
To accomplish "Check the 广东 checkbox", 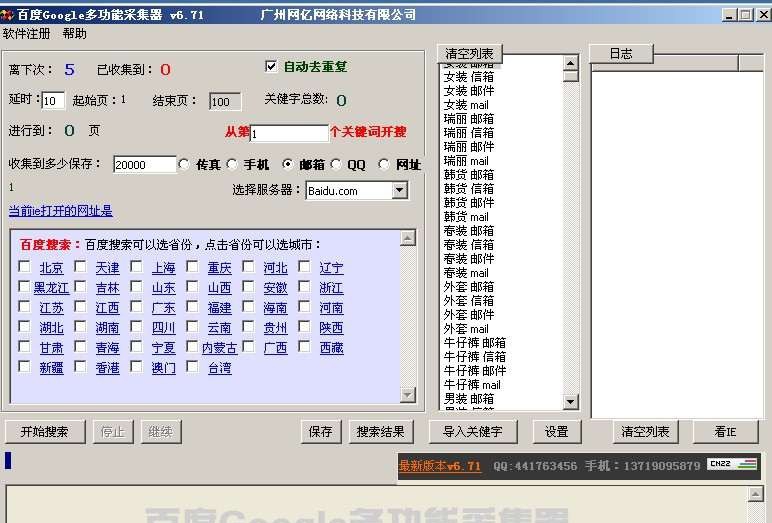I will (x=136, y=306).
